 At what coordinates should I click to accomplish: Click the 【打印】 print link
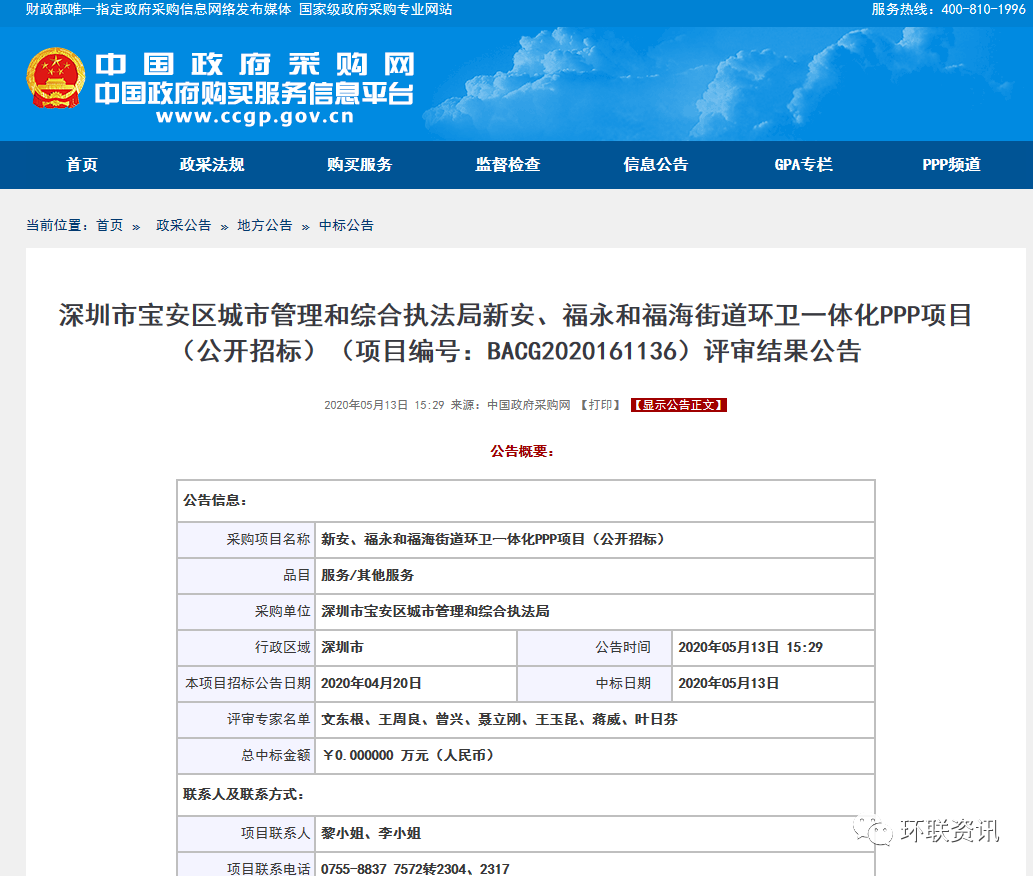tap(600, 405)
